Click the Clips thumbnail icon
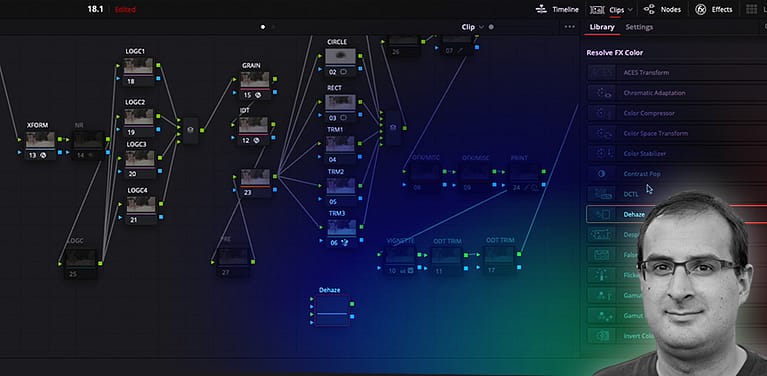 597,9
